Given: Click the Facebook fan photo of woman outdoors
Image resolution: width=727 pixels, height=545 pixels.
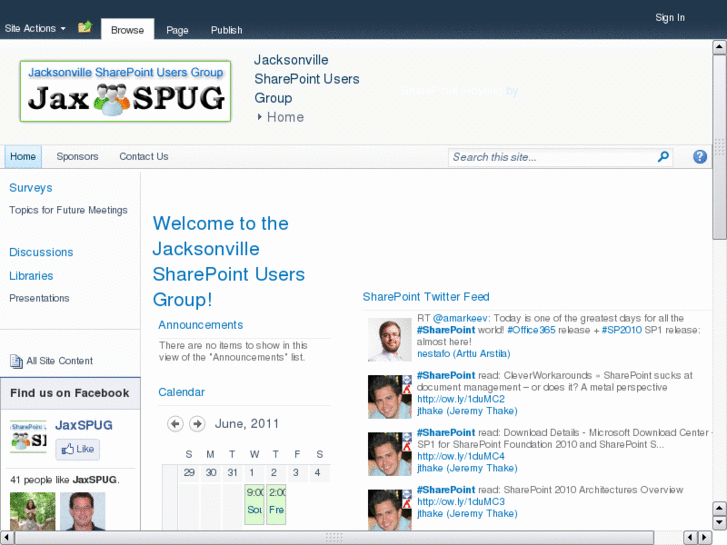Looking at the screenshot, I should [x=32, y=511].
